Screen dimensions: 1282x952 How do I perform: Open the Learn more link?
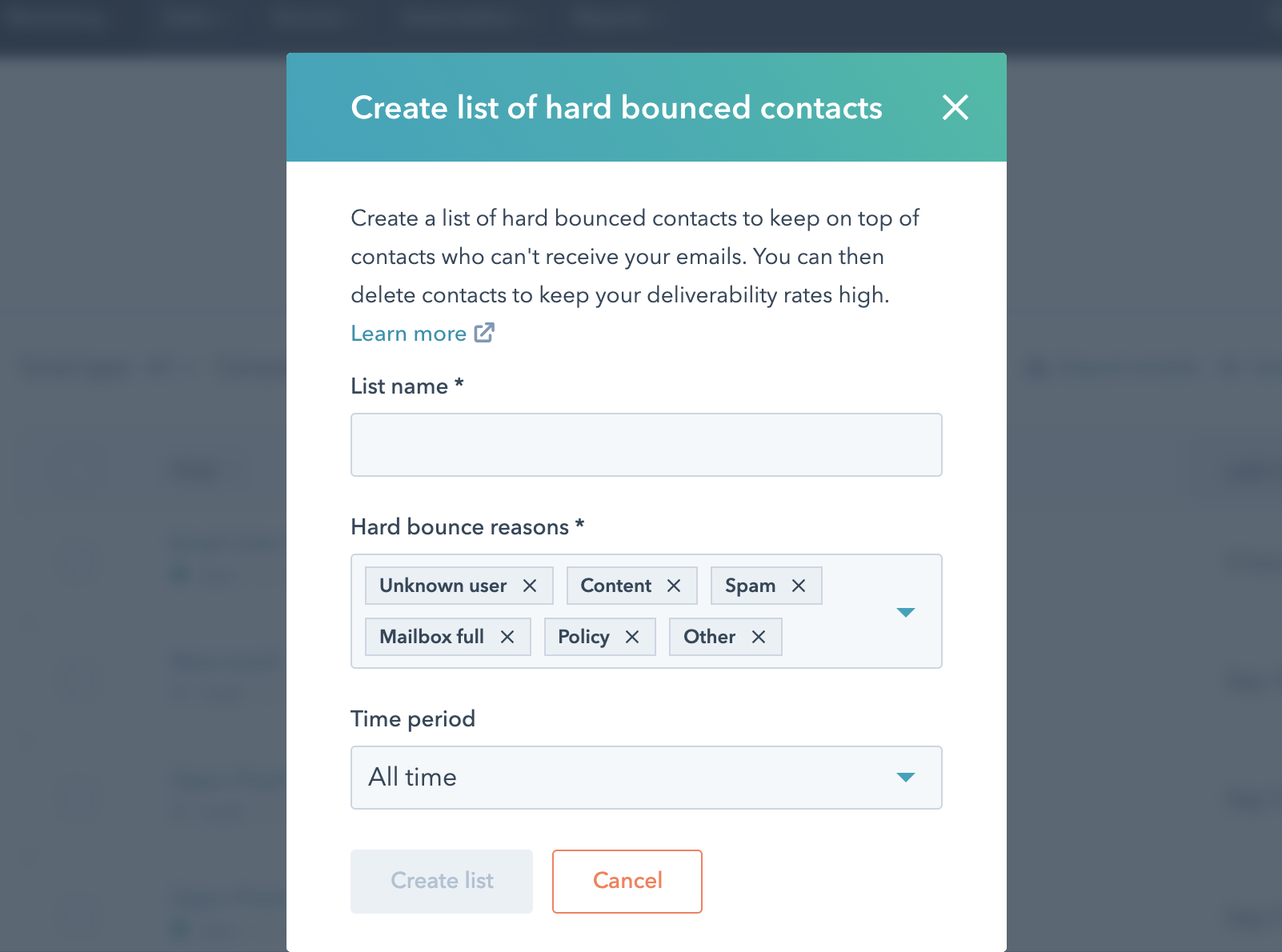click(x=409, y=334)
